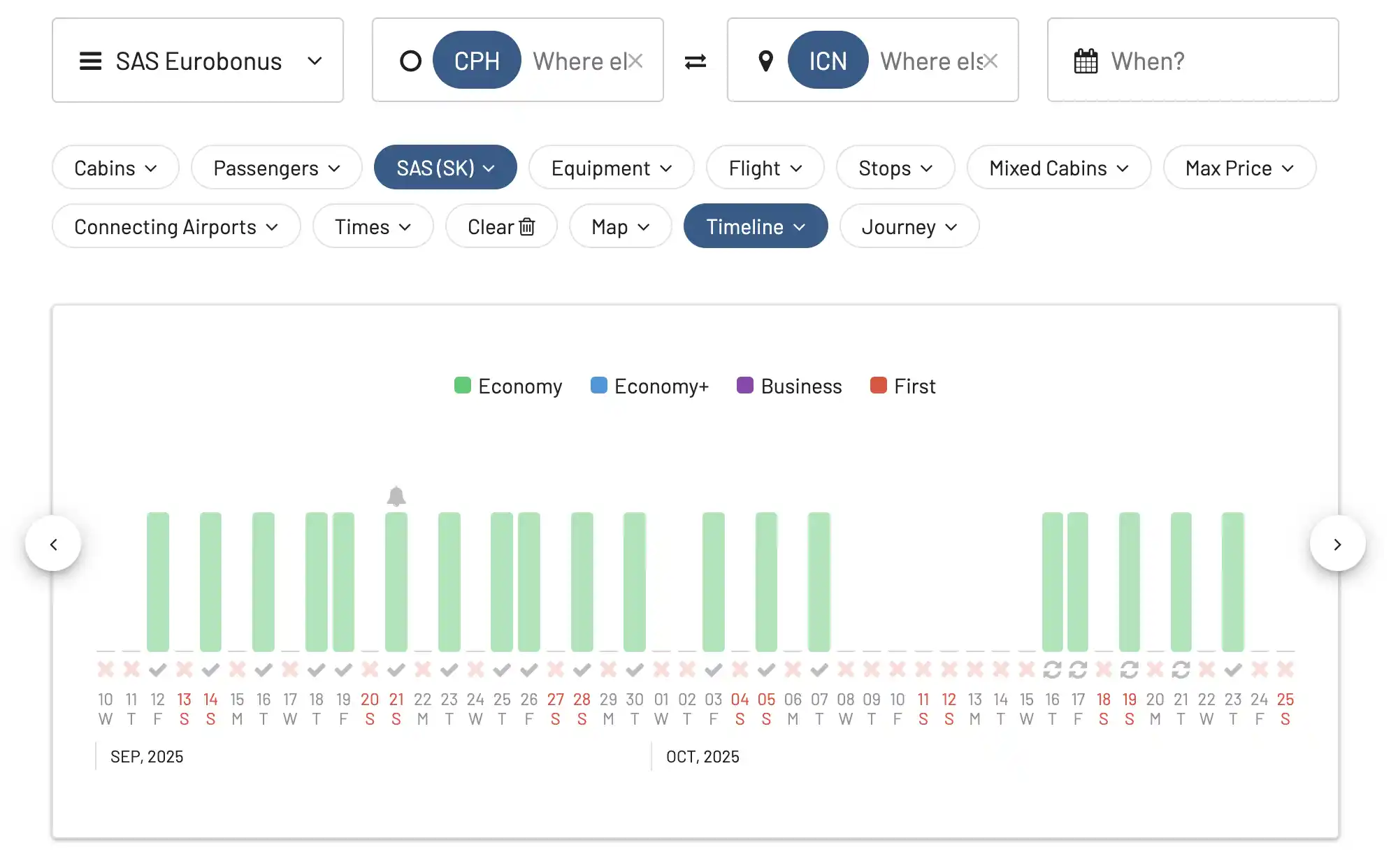The width and height of the screenshot is (1398, 868).
Task: Select the Oct 07 availability bar
Action: coord(819,581)
